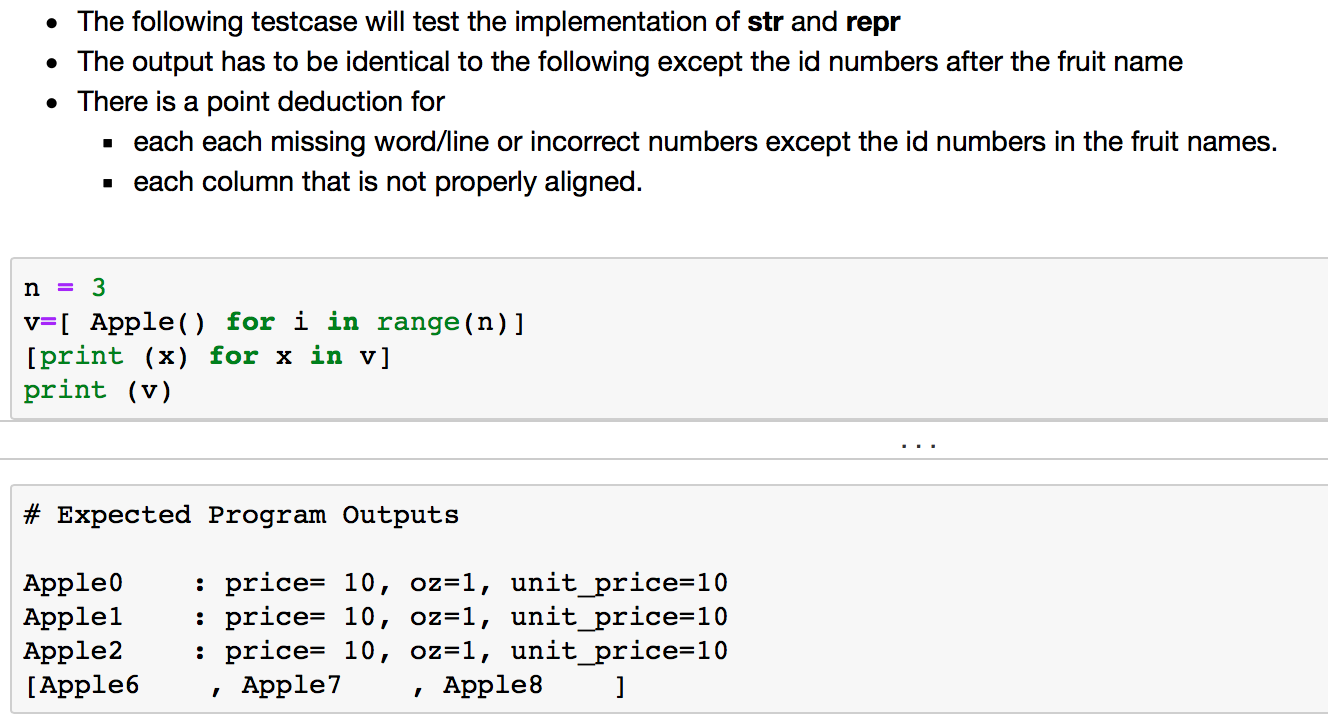This screenshot has width=1328, height=722.
Task: Click the code line 'n = 3'
Action: click(x=65, y=288)
